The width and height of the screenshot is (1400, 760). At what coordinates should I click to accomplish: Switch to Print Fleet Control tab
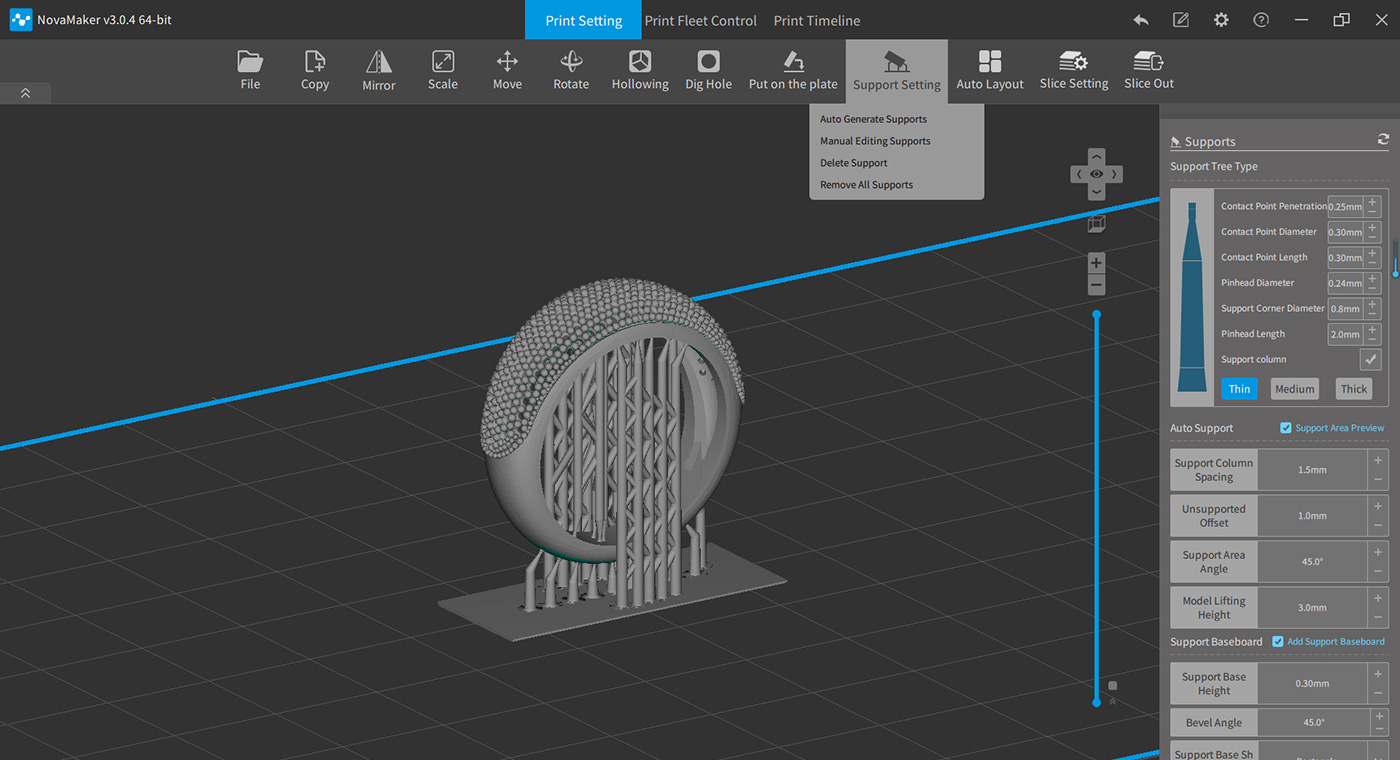[701, 20]
